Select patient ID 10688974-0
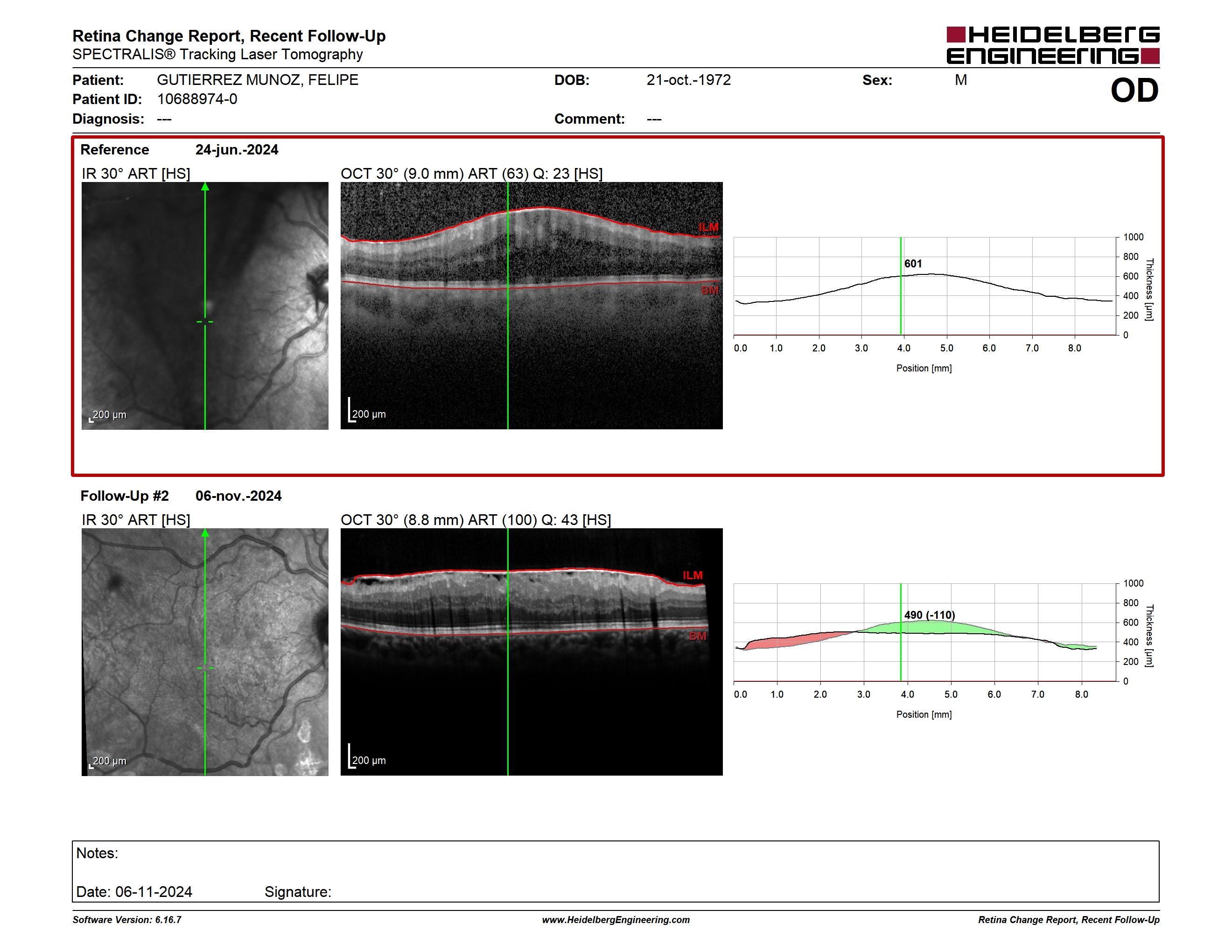 [x=197, y=99]
